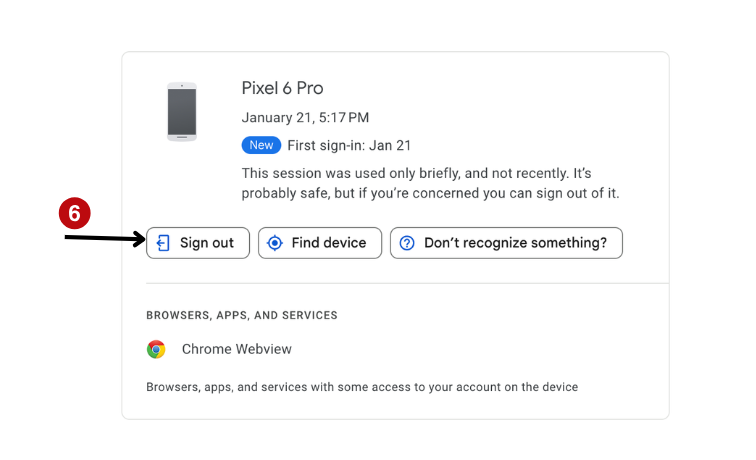Open Don't recognize something? help
The height and width of the screenshot is (460, 756).
coord(506,243)
